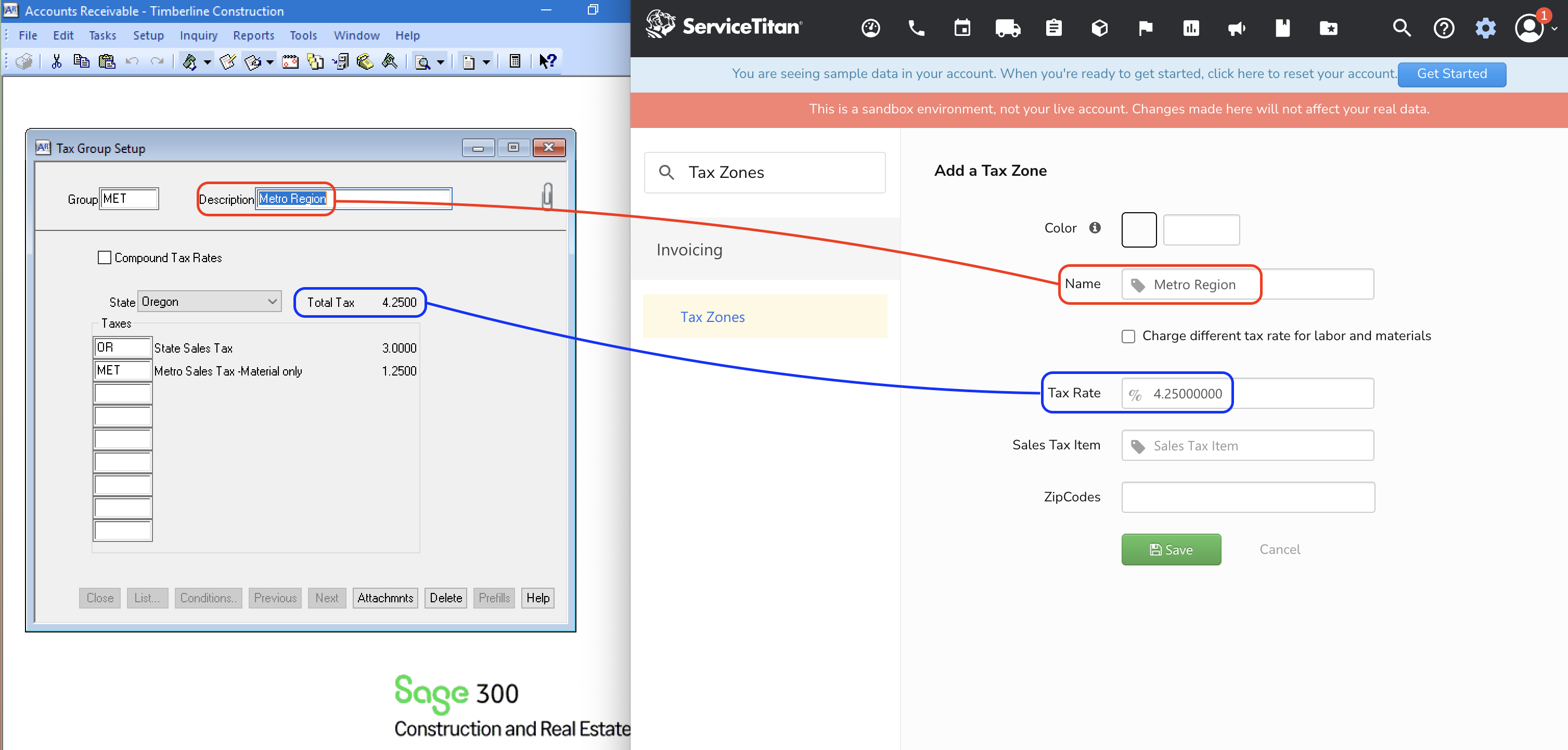This screenshot has width=1568, height=750.
Task: Click the Color hex value input field
Action: click(x=1201, y=229)
